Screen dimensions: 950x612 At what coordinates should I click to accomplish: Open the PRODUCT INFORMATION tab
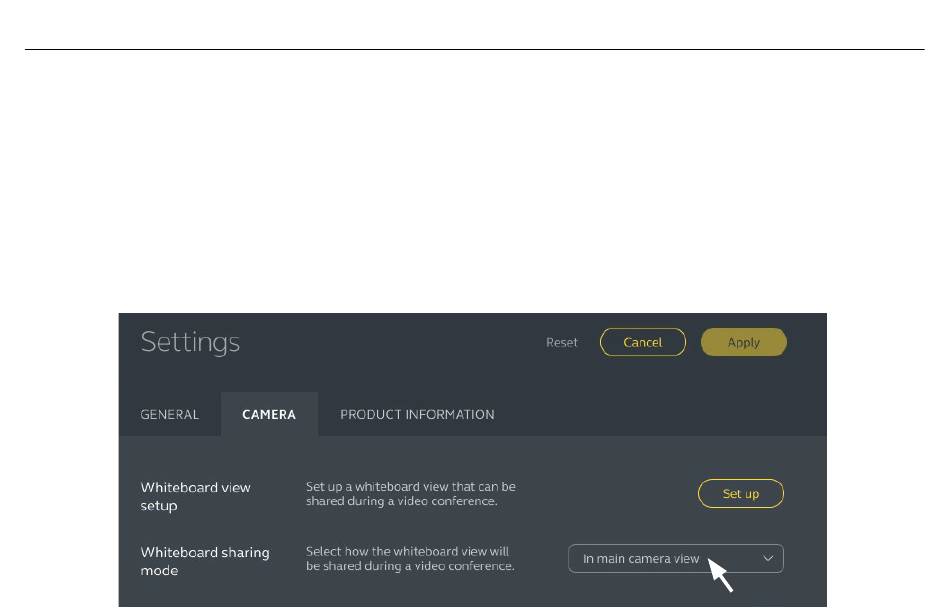[x=417, y=414]
